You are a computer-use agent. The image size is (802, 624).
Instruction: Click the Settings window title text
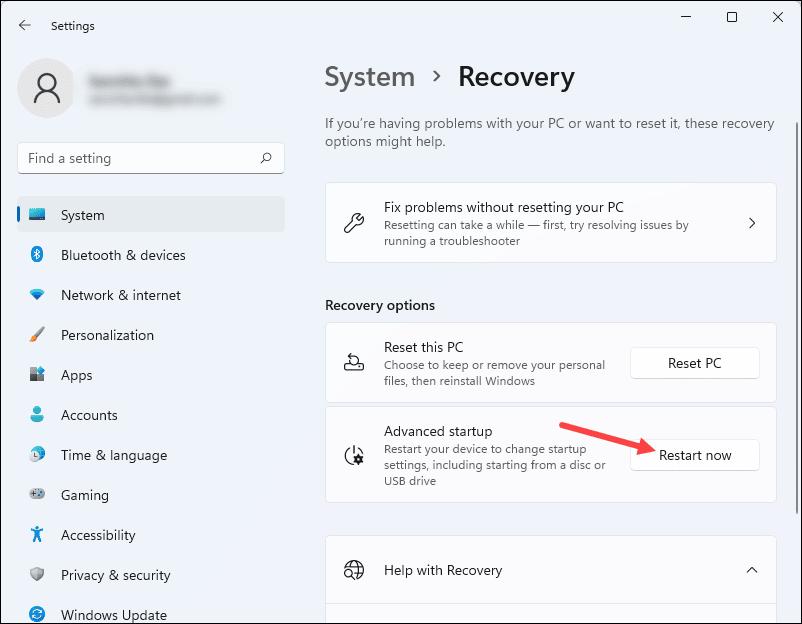click(73, 26)
